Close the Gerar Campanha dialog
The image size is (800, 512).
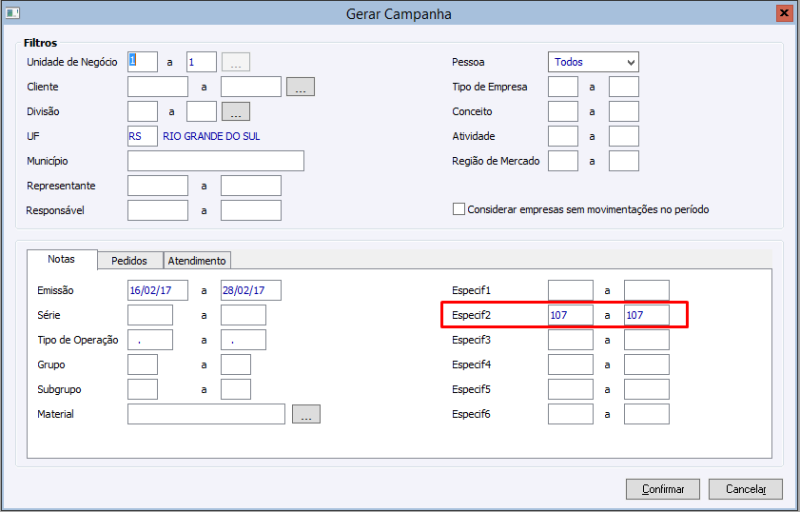(784, 13)
